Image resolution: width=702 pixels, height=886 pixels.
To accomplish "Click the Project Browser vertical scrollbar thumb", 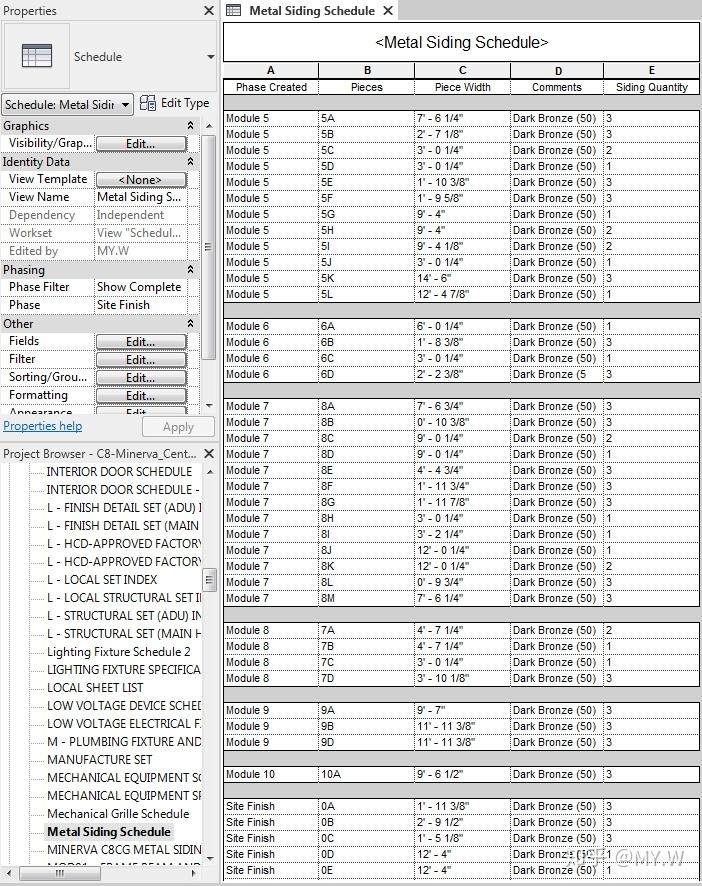I will pyautogui.click(x=209, y=579).
